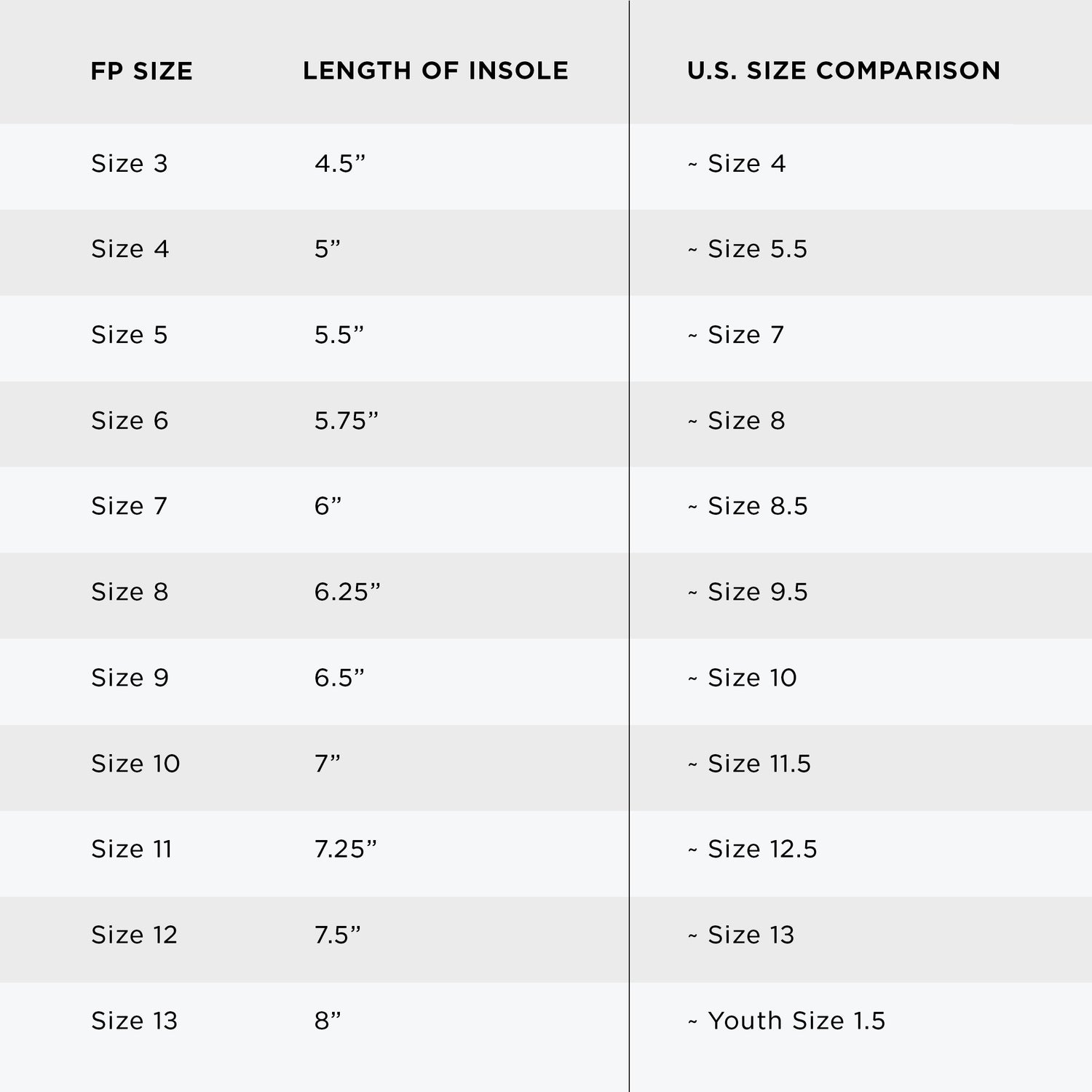
Task: Select the 5.75” insole length value
Action: click(347, 421)
